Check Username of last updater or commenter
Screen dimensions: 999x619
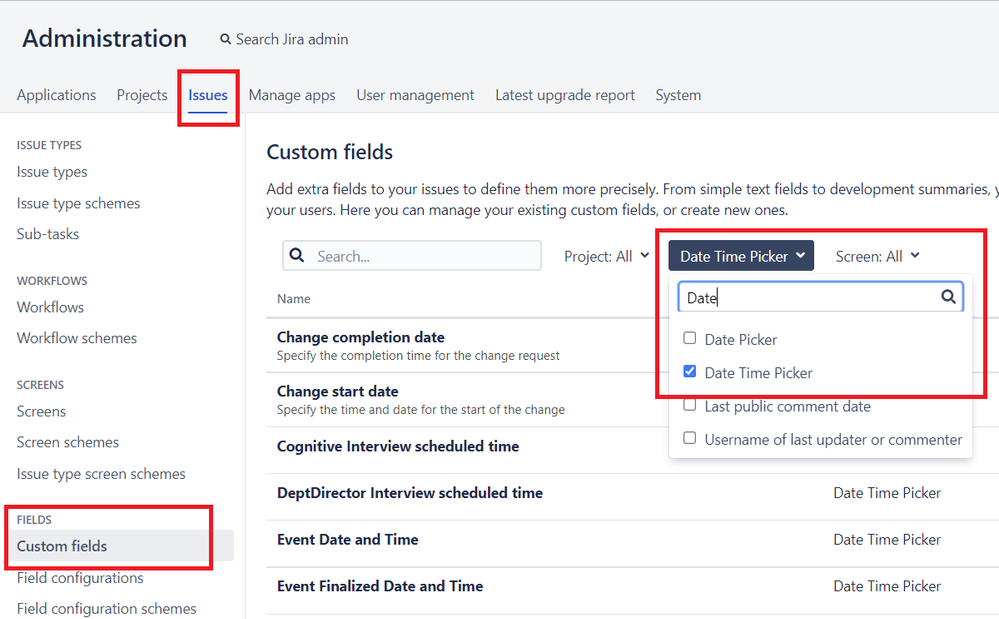(x=689, y=438)
